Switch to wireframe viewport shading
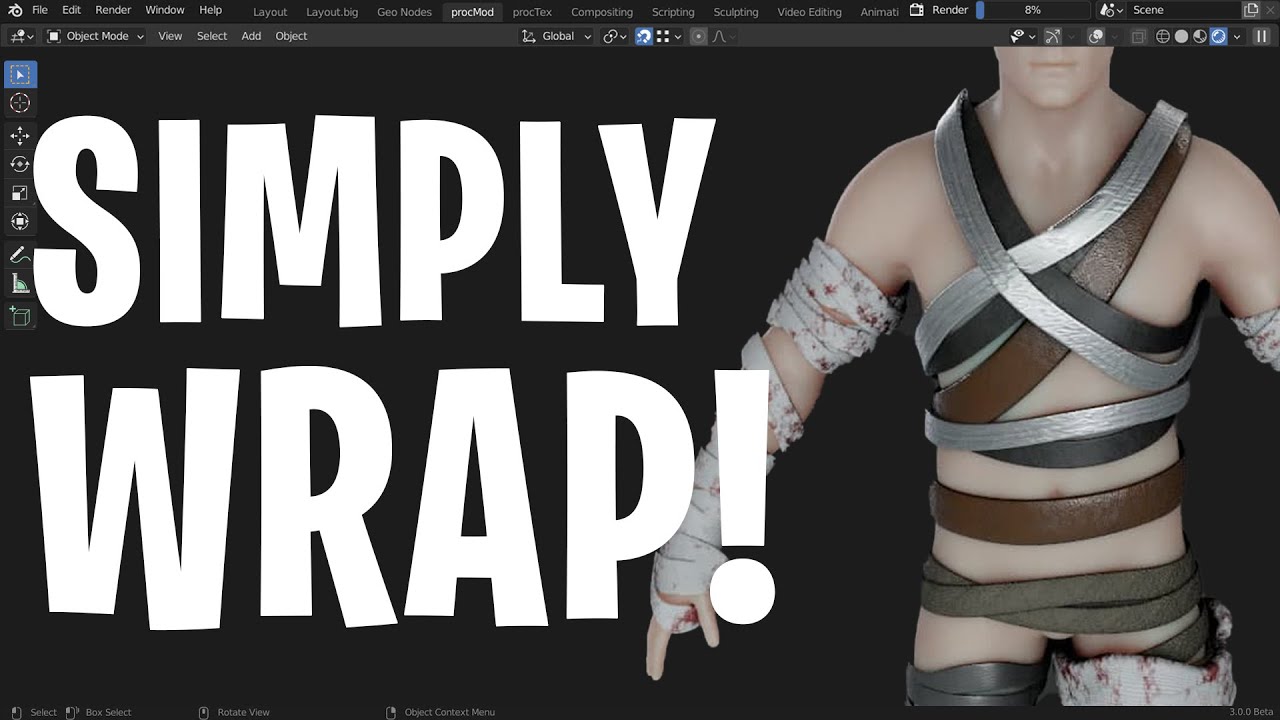Viewport: 1280px width, 720px height. click(x=1163, y=36)
